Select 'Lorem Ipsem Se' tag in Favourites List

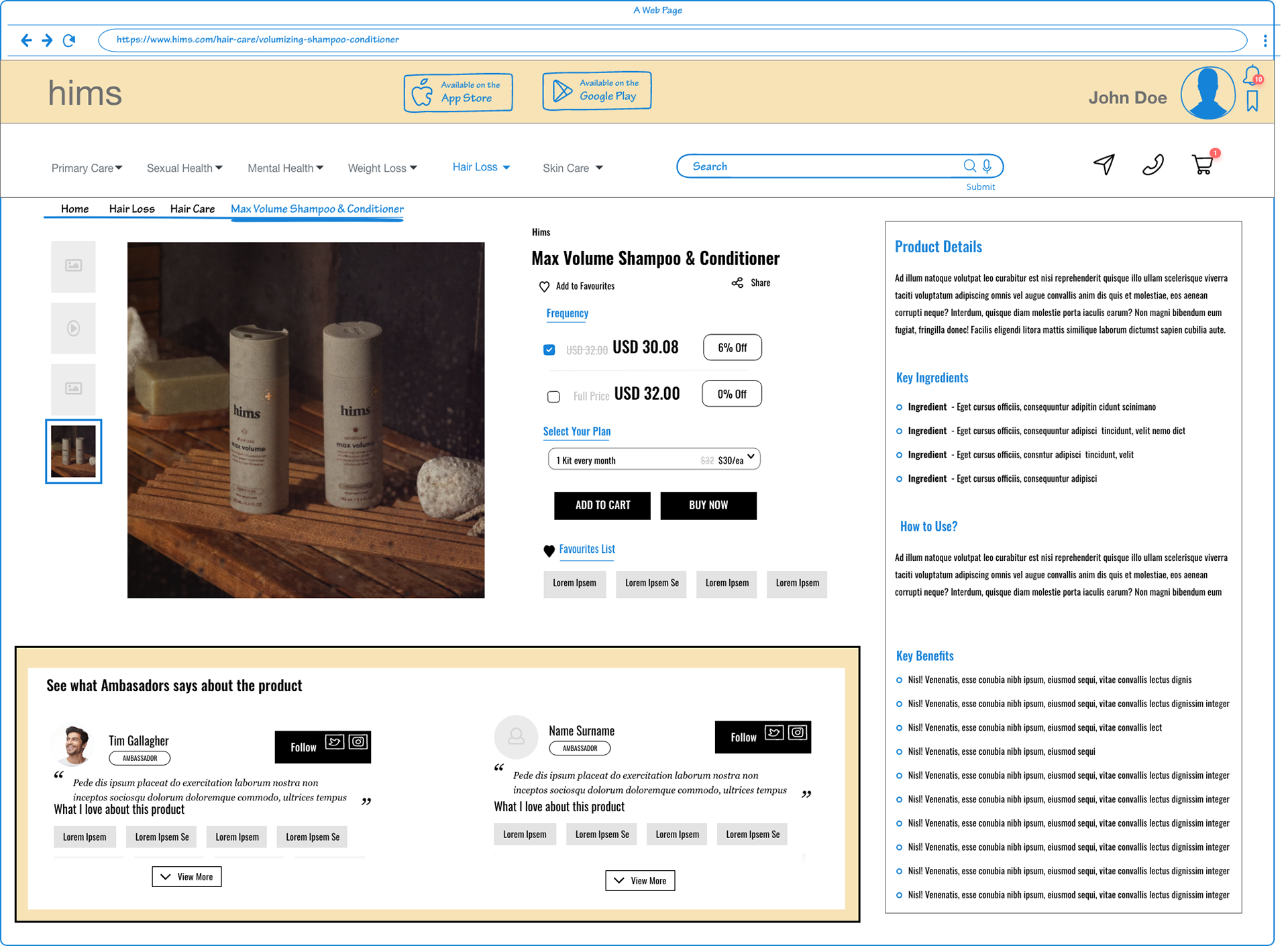[x=651, y=584]
